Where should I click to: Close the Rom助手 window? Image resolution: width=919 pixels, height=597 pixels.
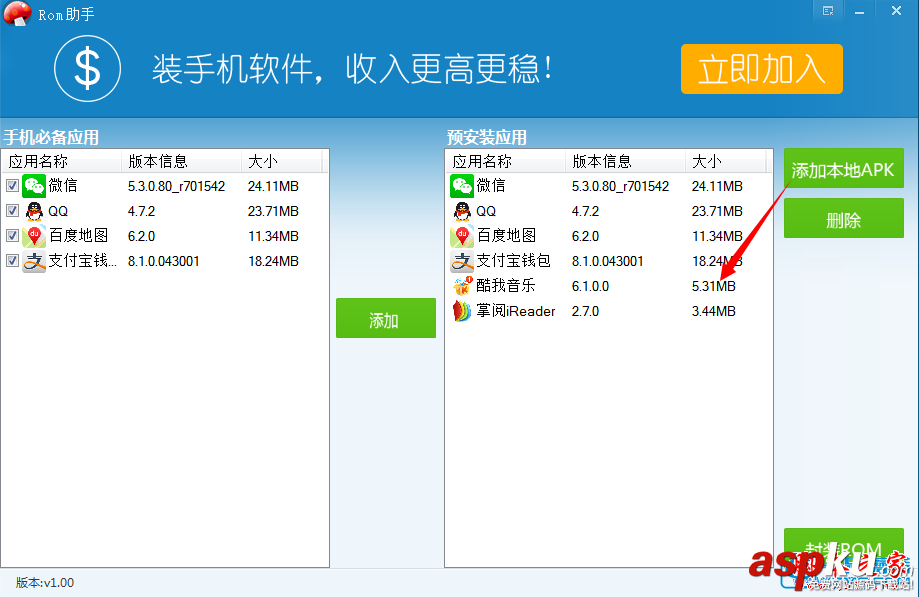click(x=896, y=11)
